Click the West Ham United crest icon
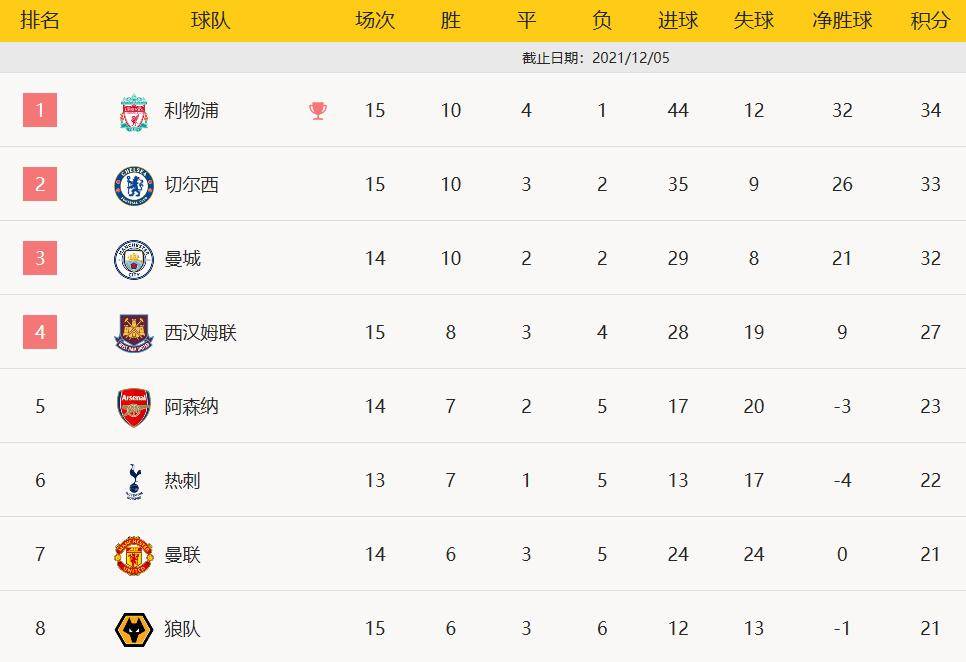 (134, 333)
